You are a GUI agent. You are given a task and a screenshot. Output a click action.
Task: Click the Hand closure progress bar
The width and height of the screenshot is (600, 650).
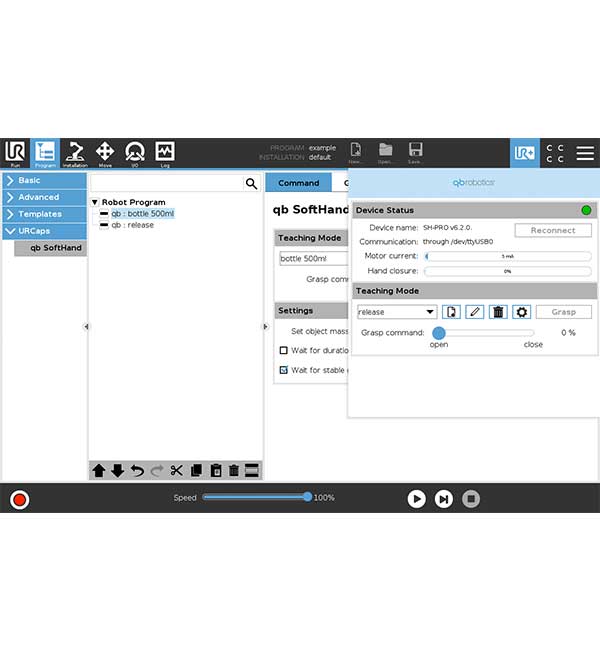(508, 271)
